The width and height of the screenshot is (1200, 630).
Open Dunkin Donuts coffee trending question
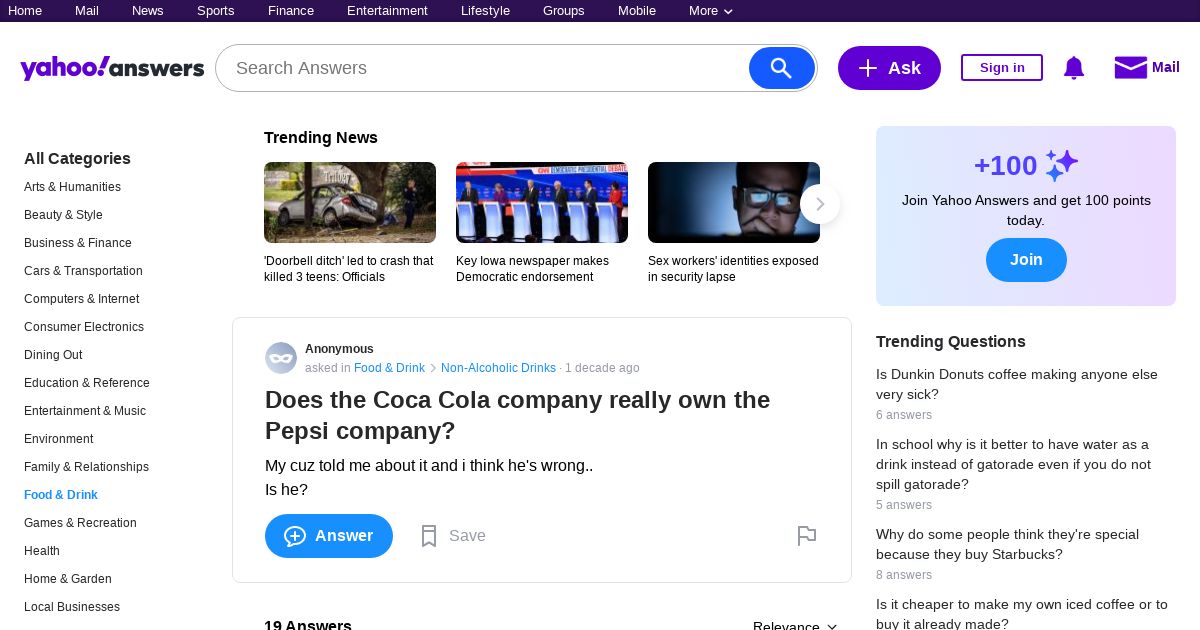[1017, 384]
